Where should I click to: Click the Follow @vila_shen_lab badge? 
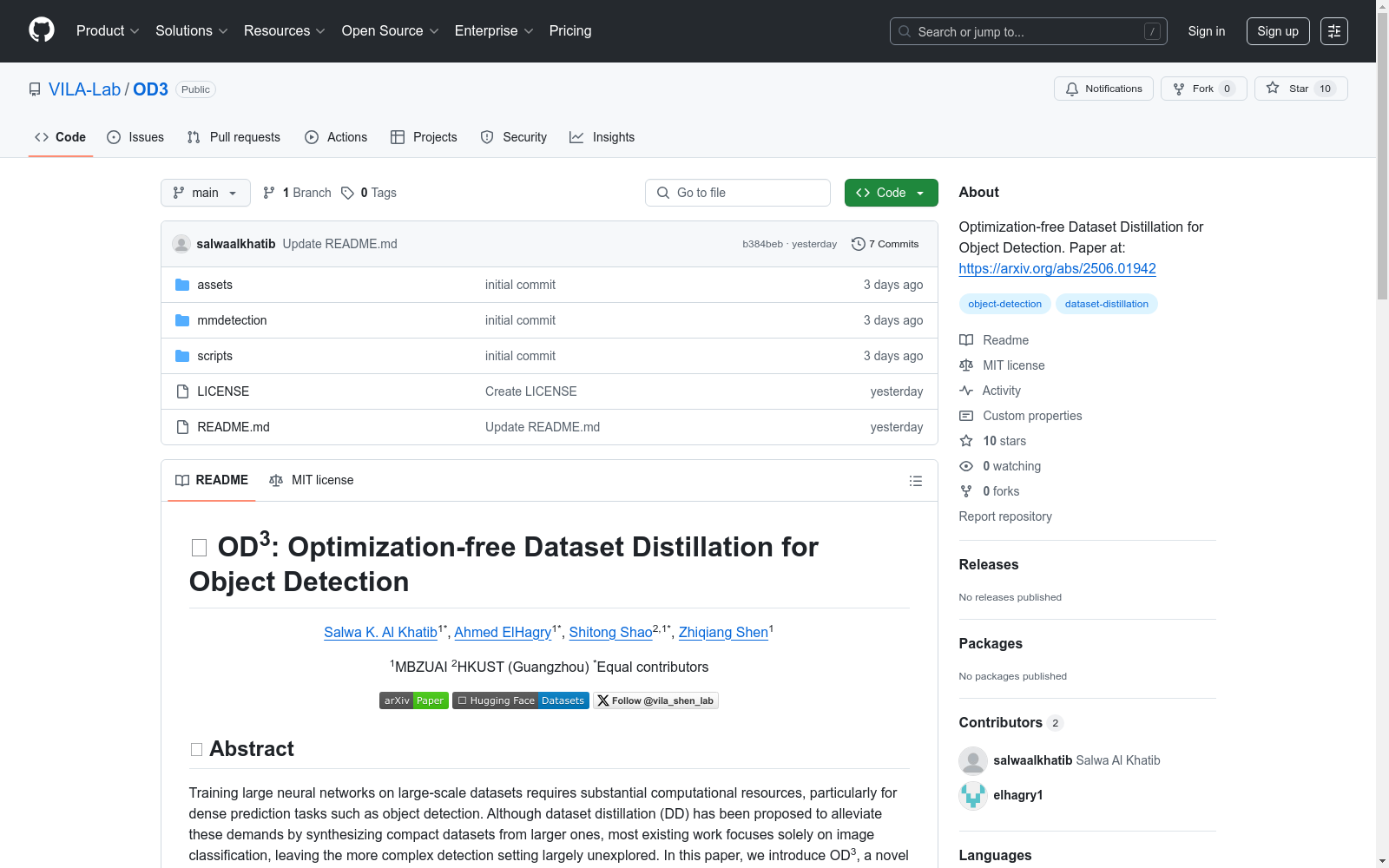tap(655, 700)
